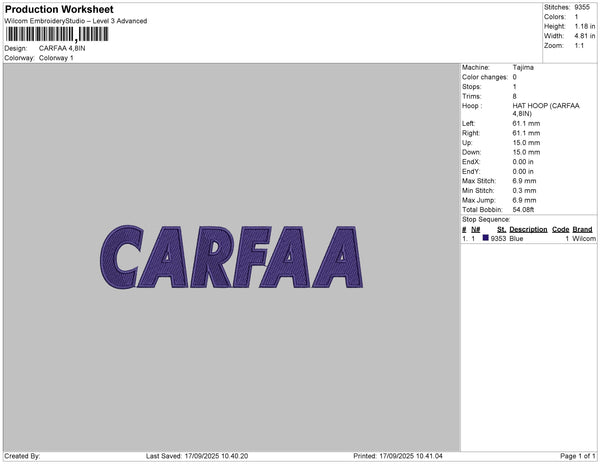Click the 'Last Saved: 17/09/2025 10.40.20' footer
Image resolution: width=600 pixels, height=464 pixels.
[x=197, y=456]
